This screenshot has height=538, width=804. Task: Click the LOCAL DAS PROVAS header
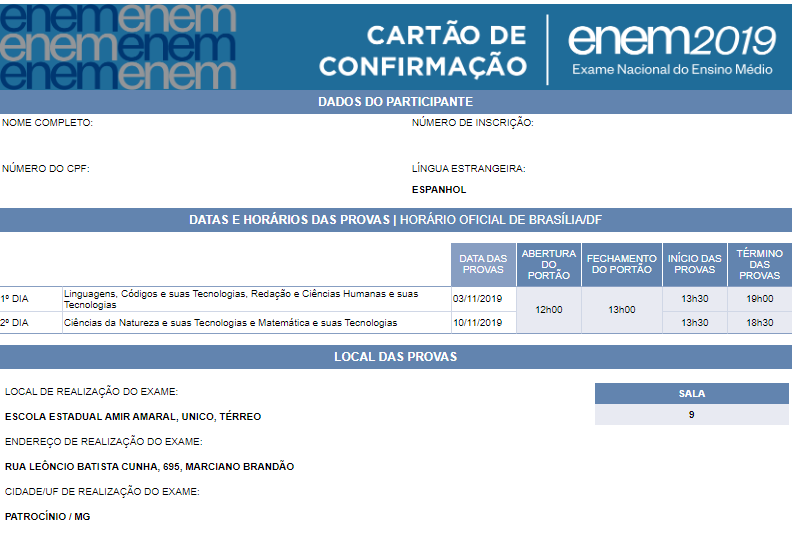[395, 357]
